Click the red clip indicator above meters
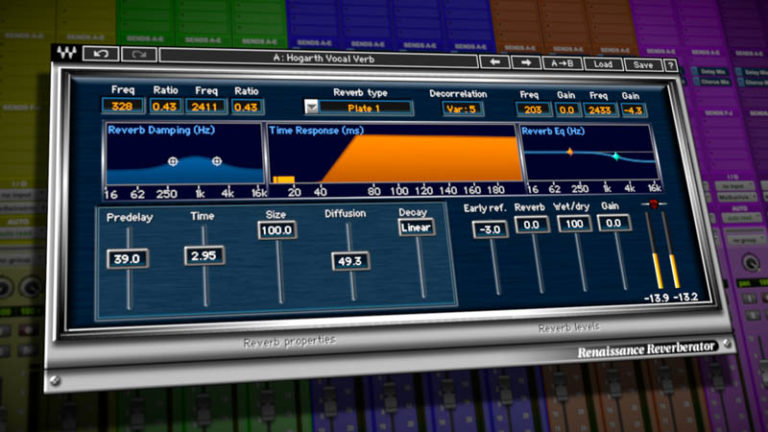768x432 pixels. click(x=656, y=204)
